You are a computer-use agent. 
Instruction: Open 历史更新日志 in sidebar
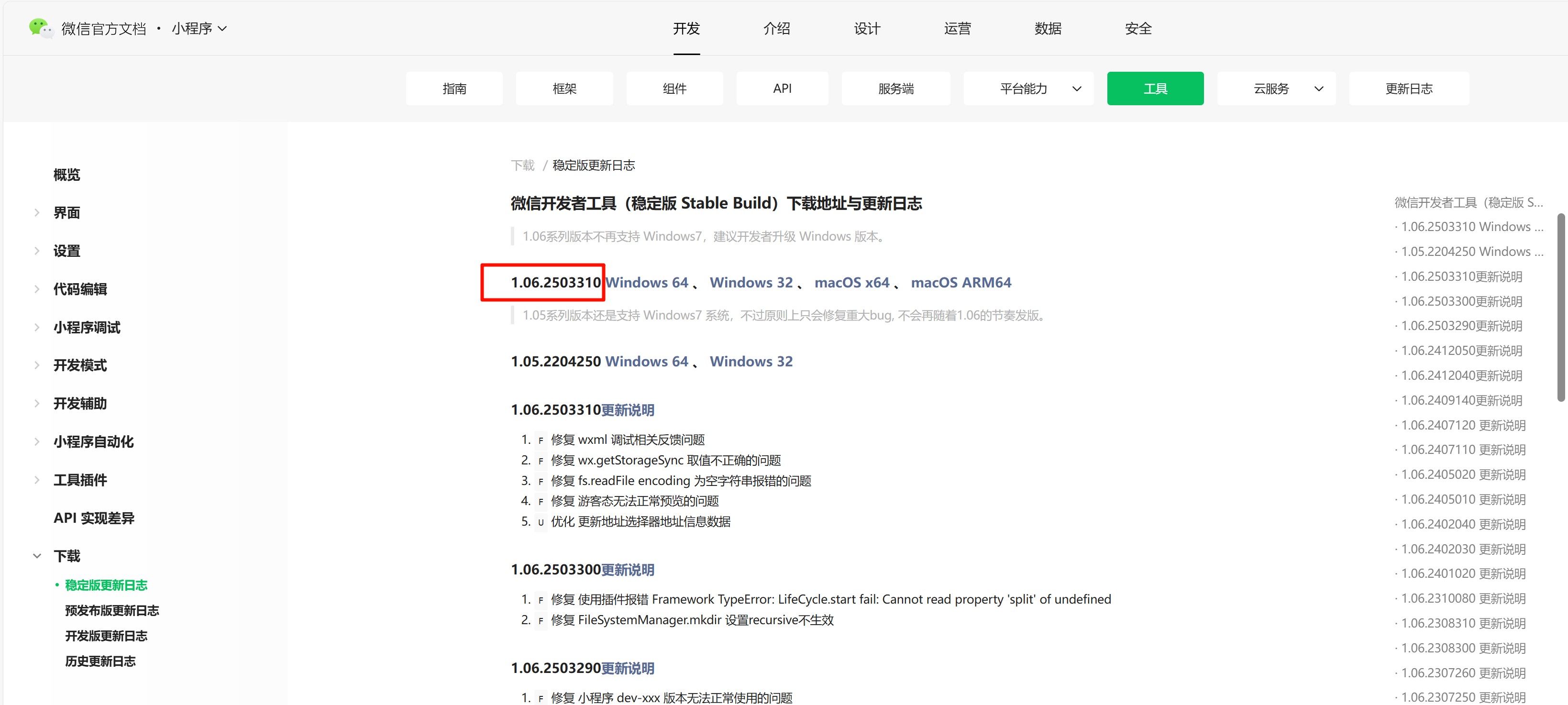(x=100, y=661)
